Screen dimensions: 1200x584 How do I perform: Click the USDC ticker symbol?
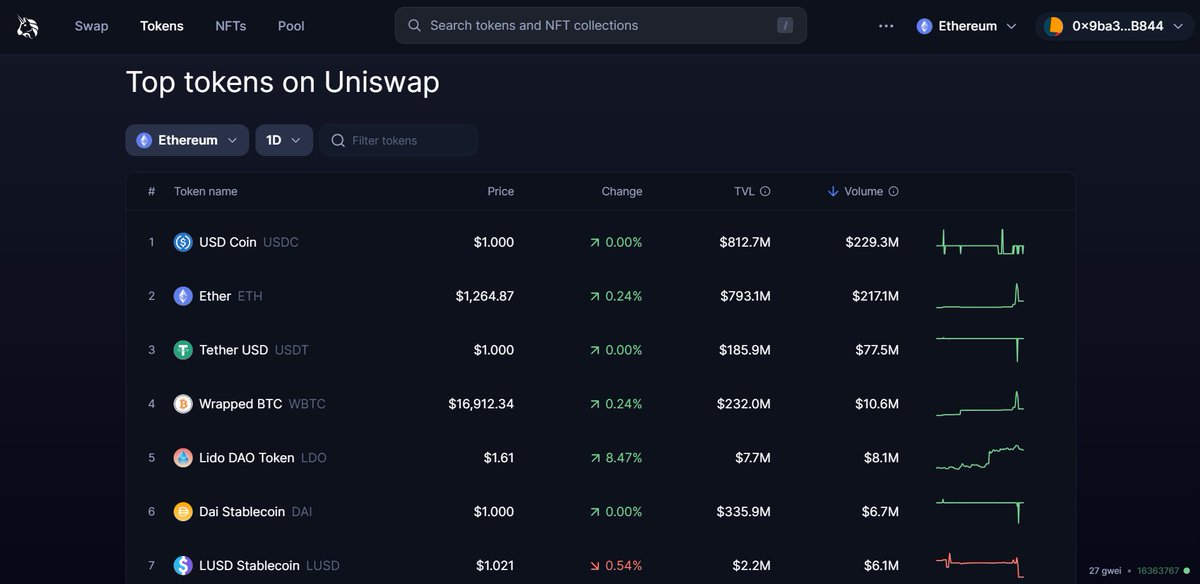(281, 242)
